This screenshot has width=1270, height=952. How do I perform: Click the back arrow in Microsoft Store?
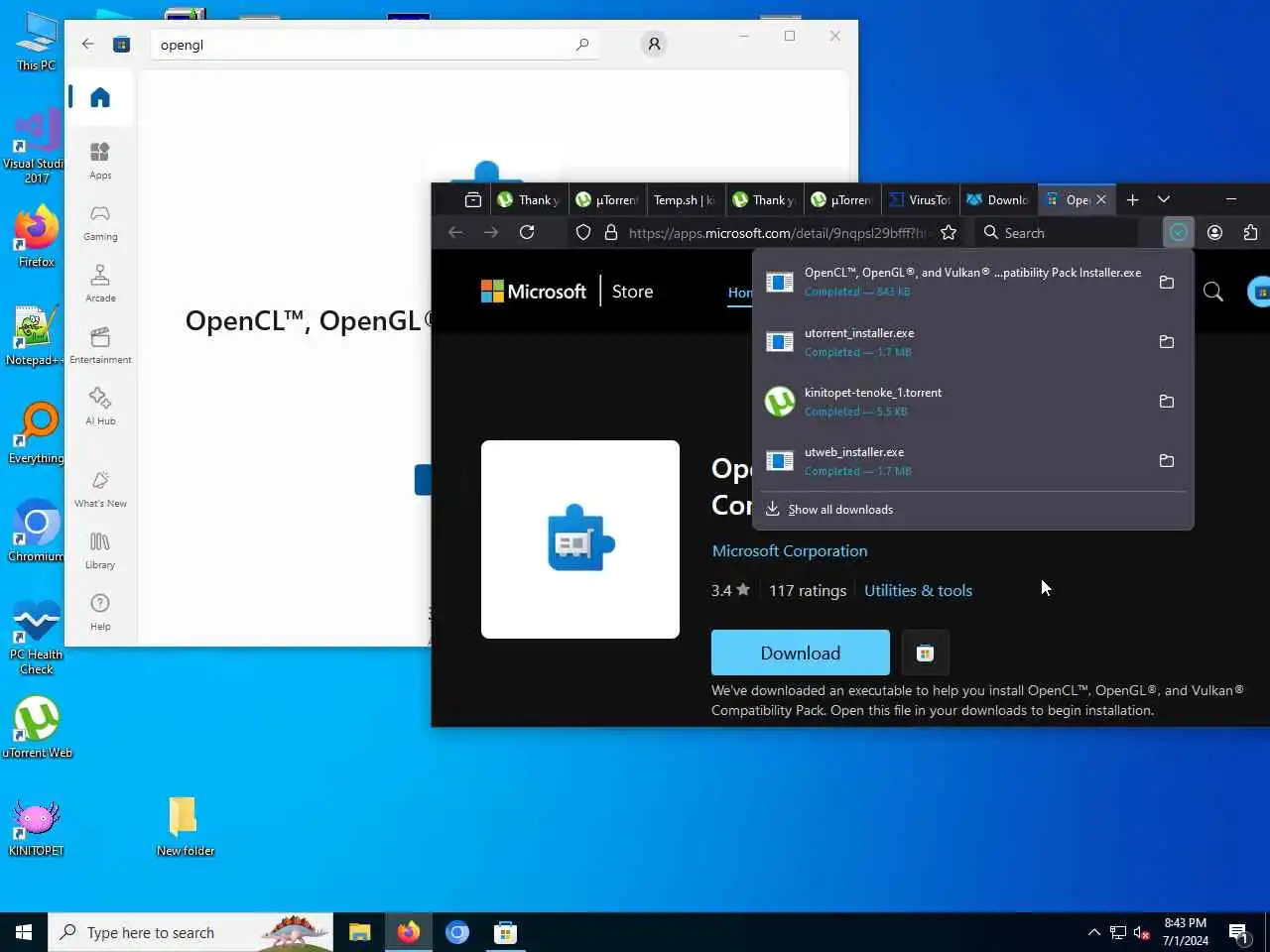coord(88,44)
